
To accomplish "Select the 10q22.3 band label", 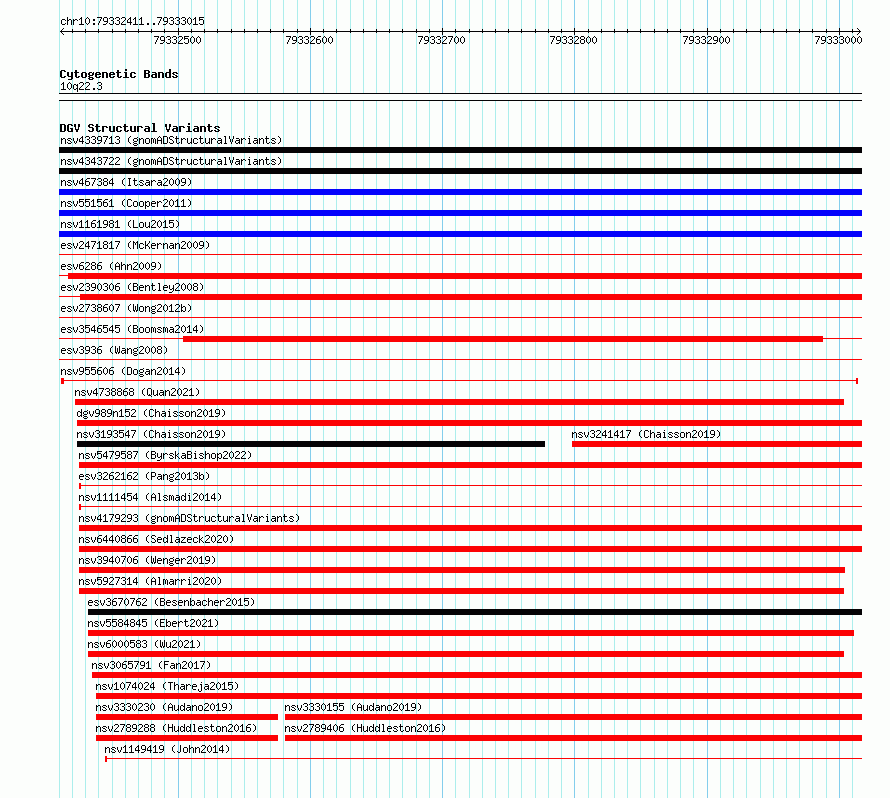I will coord(81,86).
